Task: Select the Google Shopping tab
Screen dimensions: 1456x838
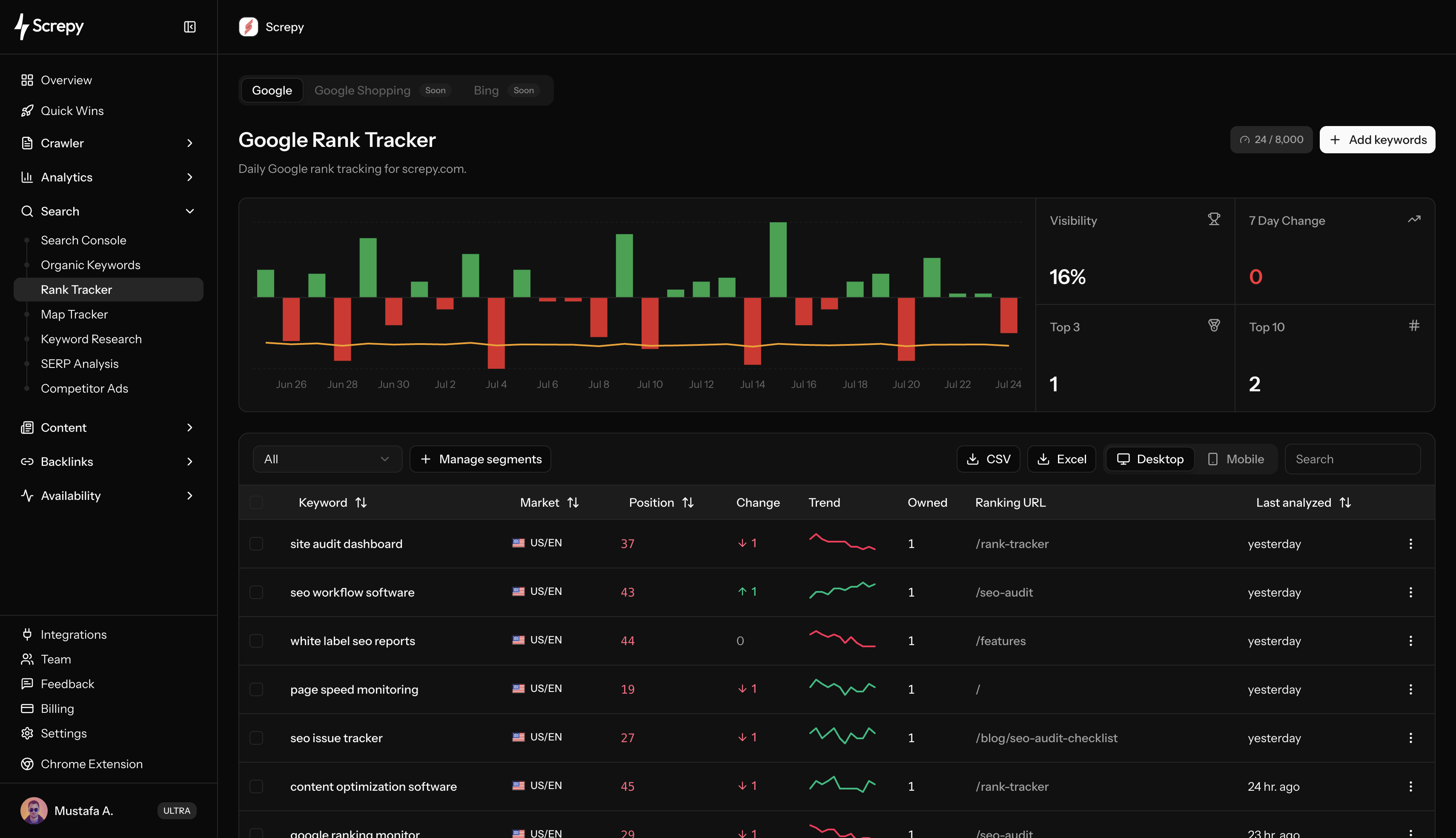Action: pos(383,90)
